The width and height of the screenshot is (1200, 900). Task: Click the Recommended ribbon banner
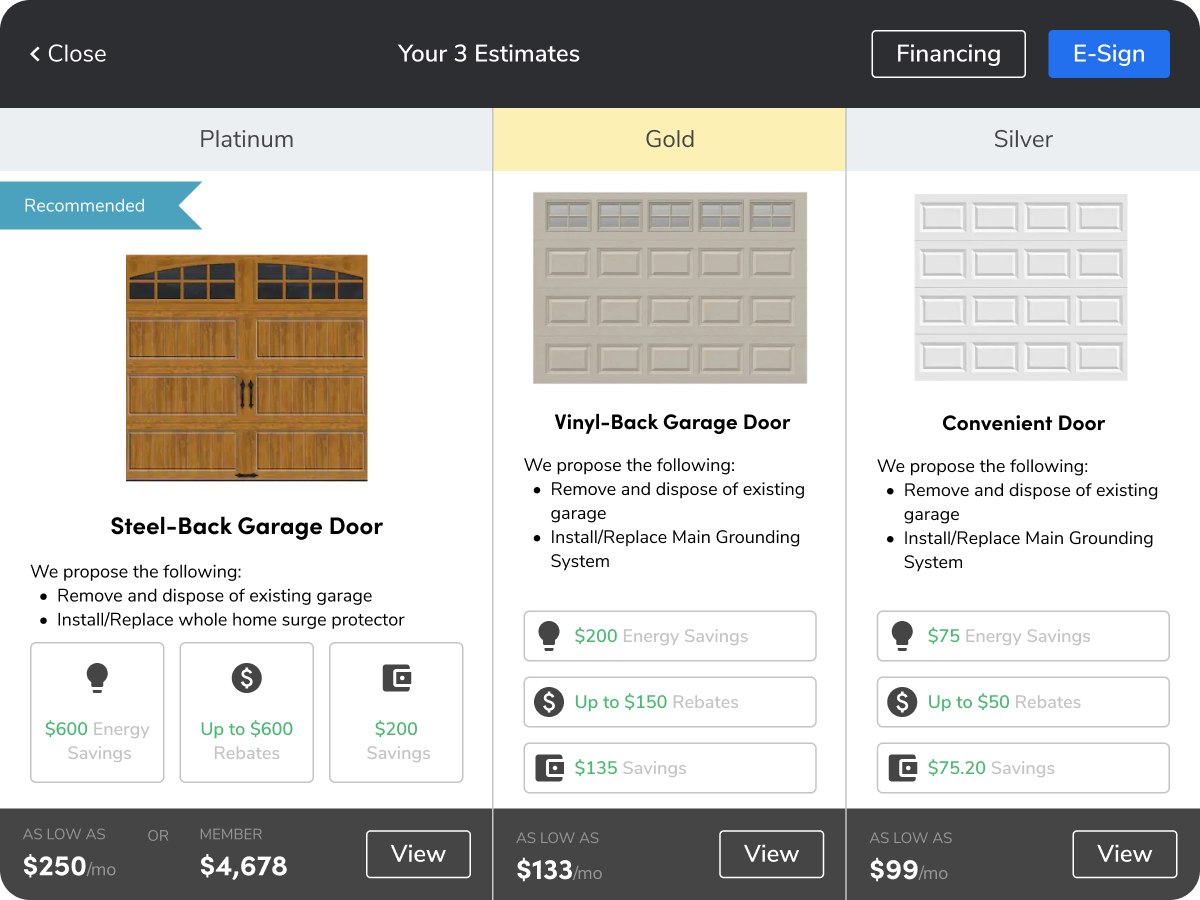pyautogui.click(x=85, y=205)
